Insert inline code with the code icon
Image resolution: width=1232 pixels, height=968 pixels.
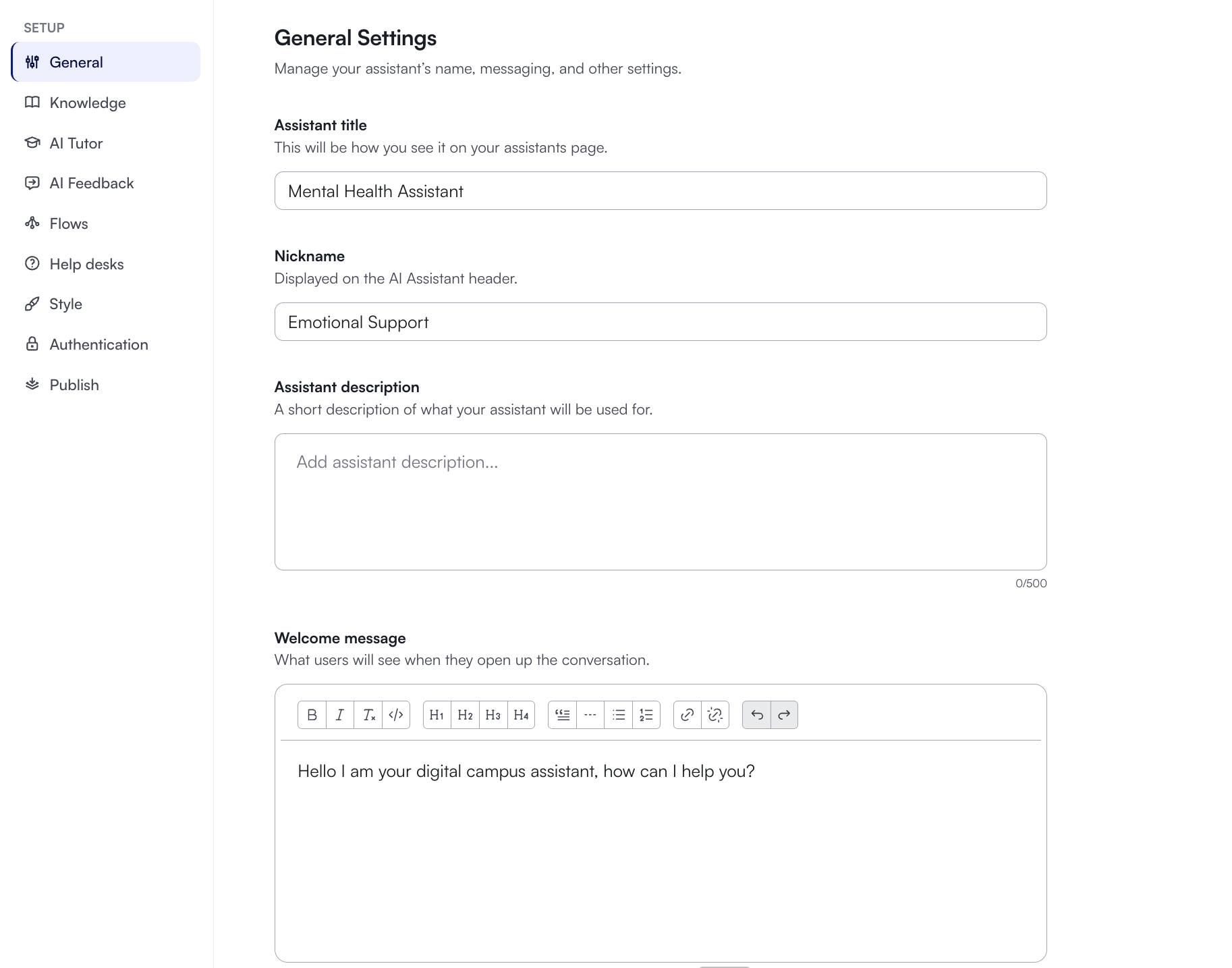[x=396, y=715]
